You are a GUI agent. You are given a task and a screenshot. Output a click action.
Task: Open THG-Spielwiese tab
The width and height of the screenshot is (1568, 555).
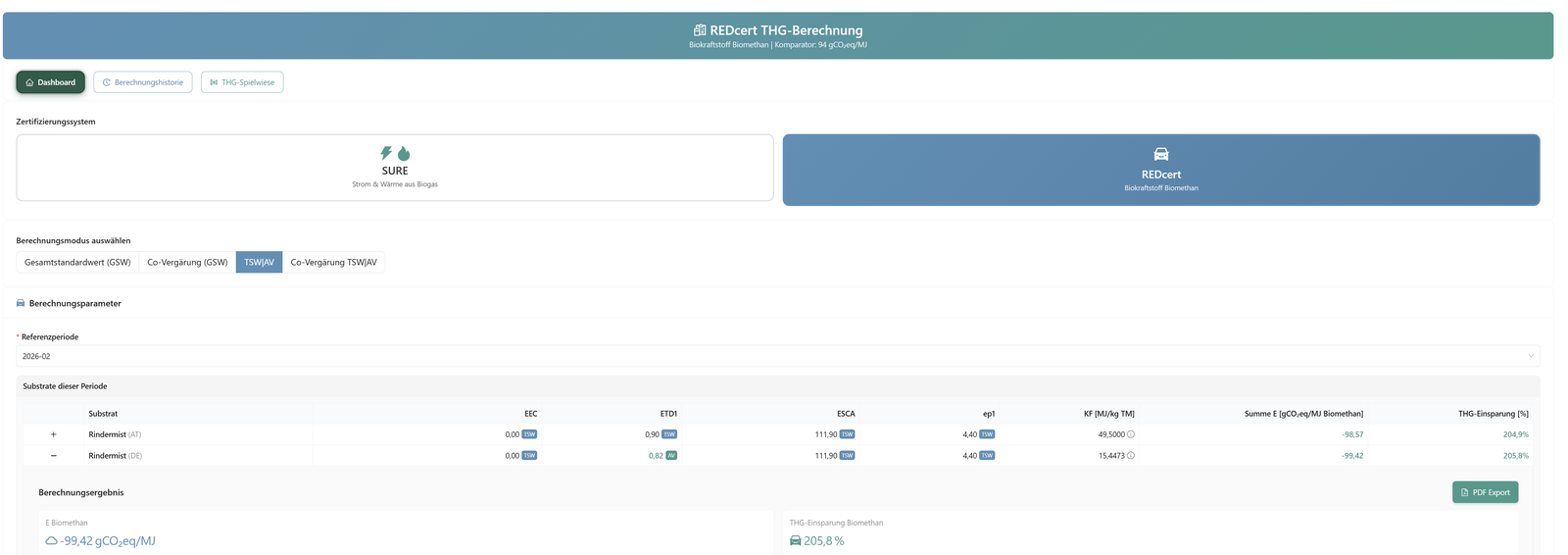point(242,82)
